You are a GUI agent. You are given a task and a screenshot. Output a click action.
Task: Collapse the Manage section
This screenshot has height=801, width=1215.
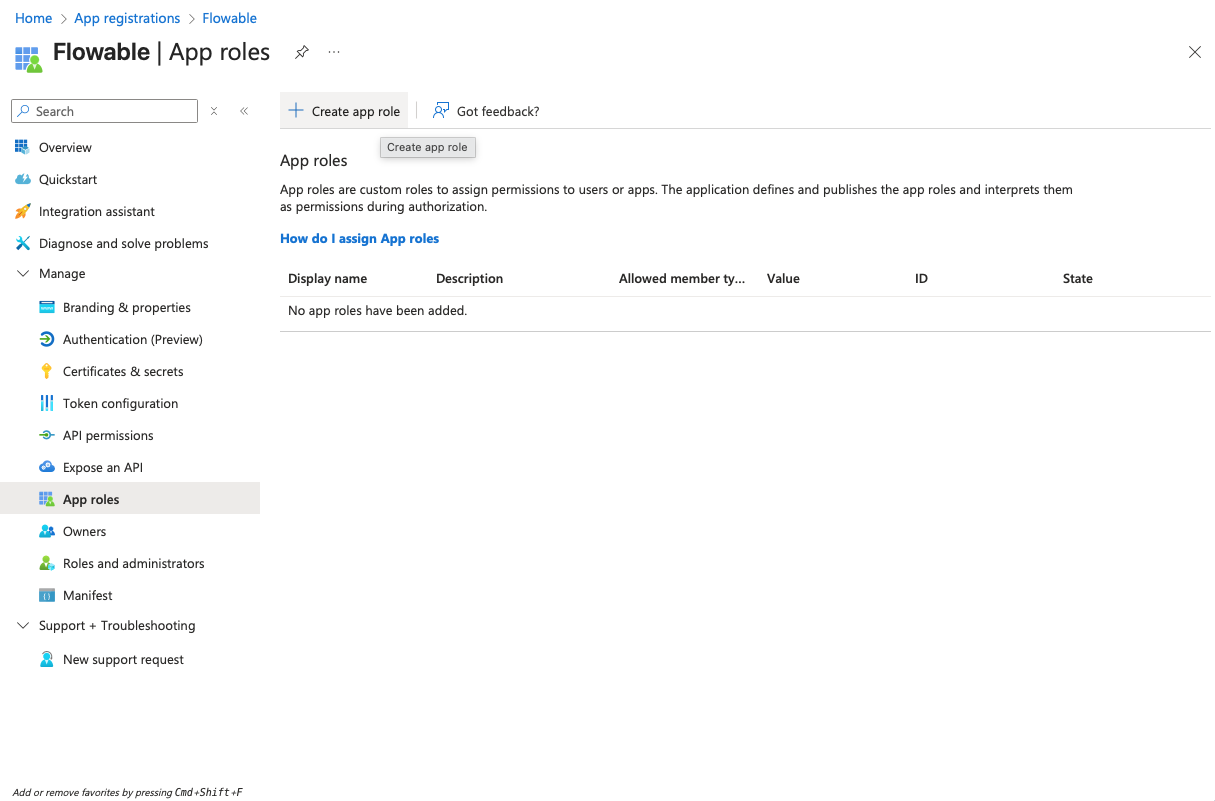23,273
